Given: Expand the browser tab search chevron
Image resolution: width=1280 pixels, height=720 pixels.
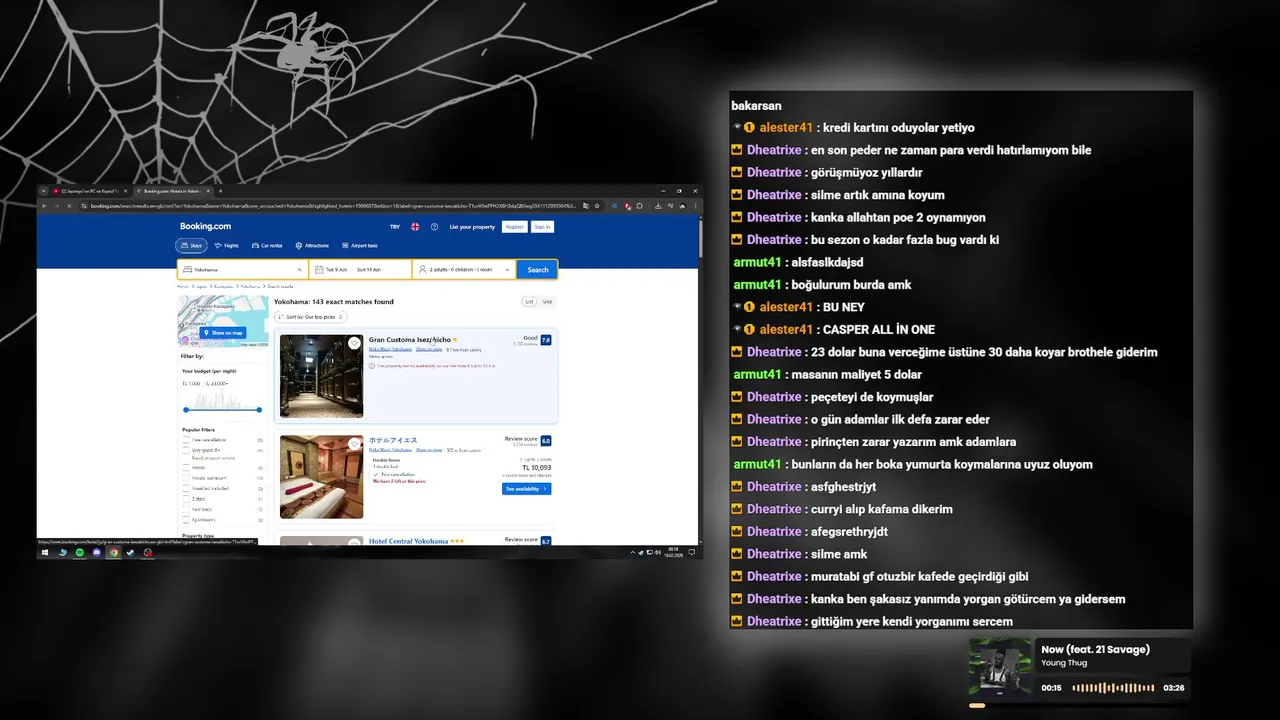Looking at the screenshot, I should (x=43, y=191).
